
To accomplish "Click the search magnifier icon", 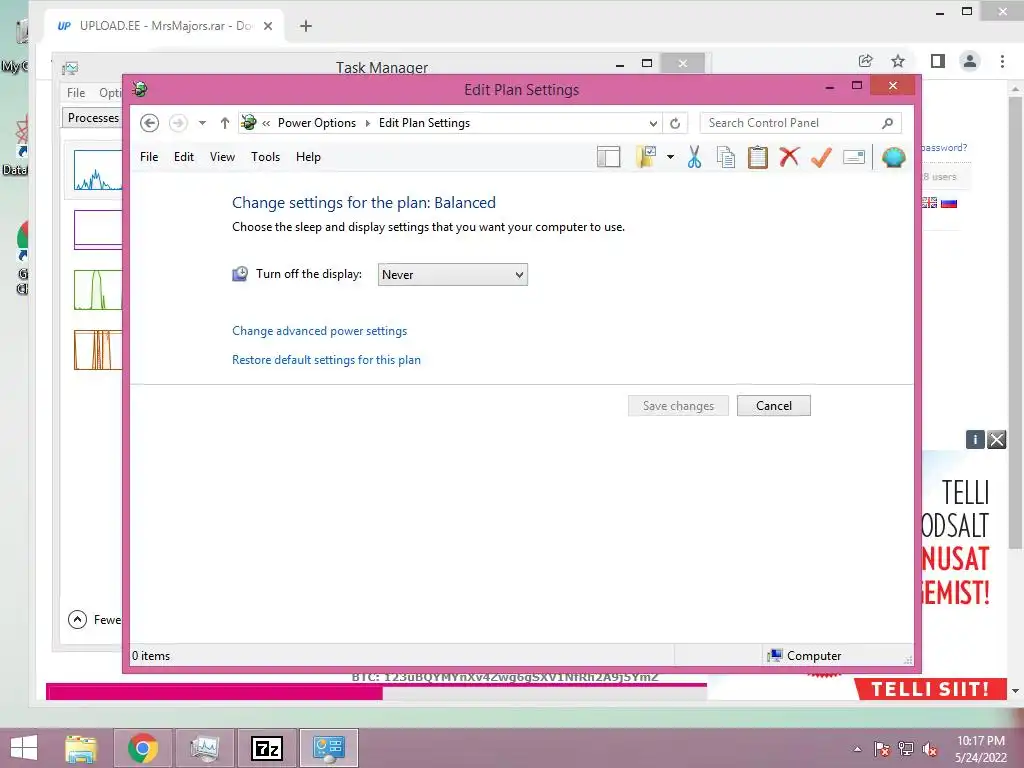I will pyautogui.click(x=888, y=123).
